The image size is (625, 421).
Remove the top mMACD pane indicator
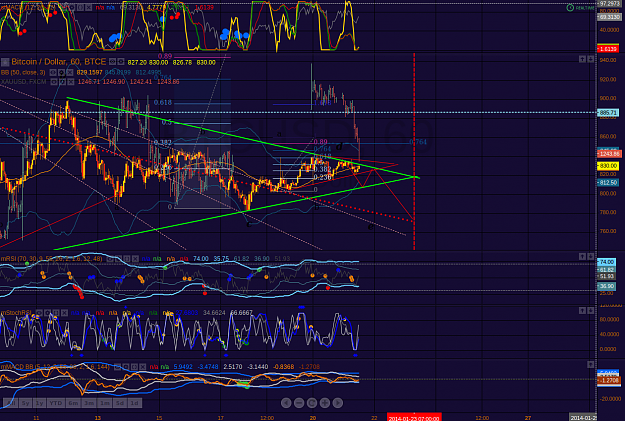click(88, 8)
